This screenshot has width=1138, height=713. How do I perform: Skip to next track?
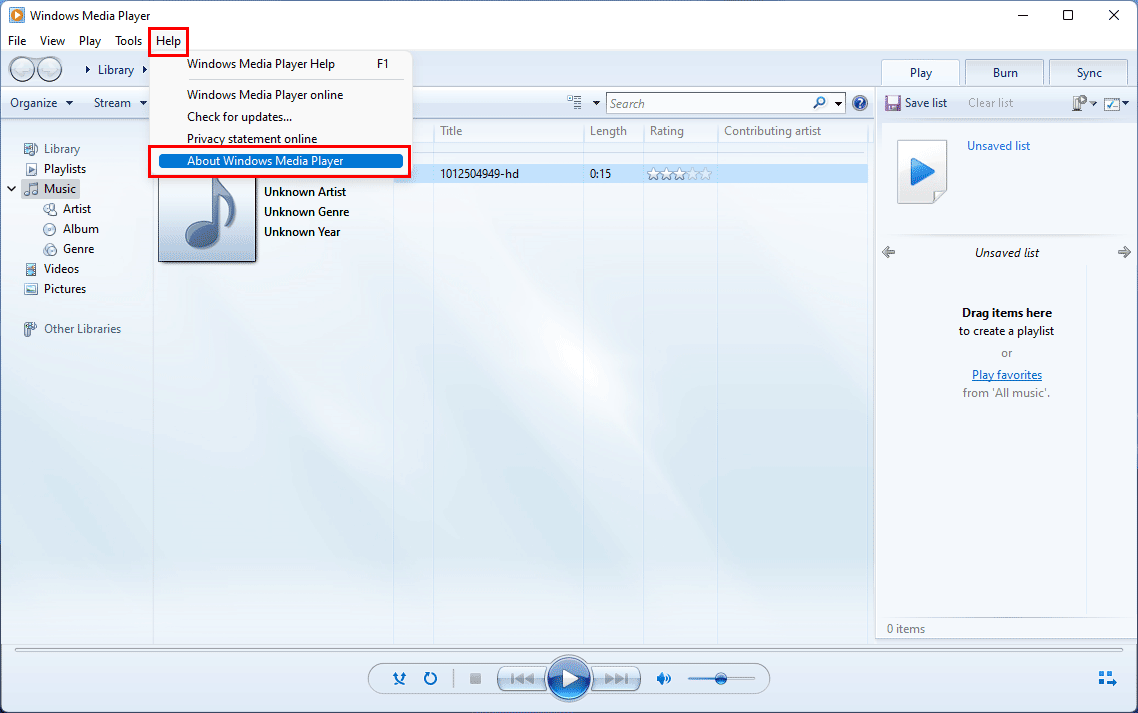point(615,679)
